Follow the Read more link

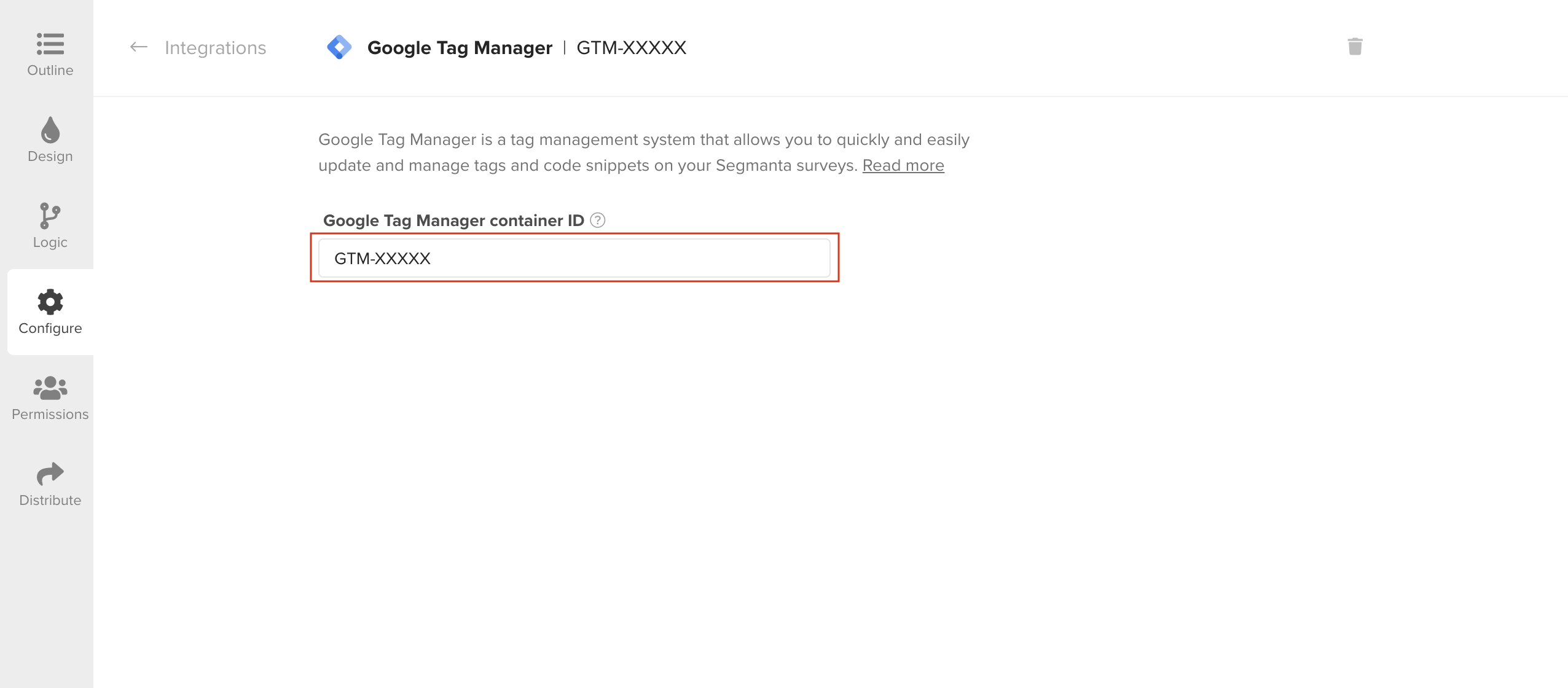point(903,165)
